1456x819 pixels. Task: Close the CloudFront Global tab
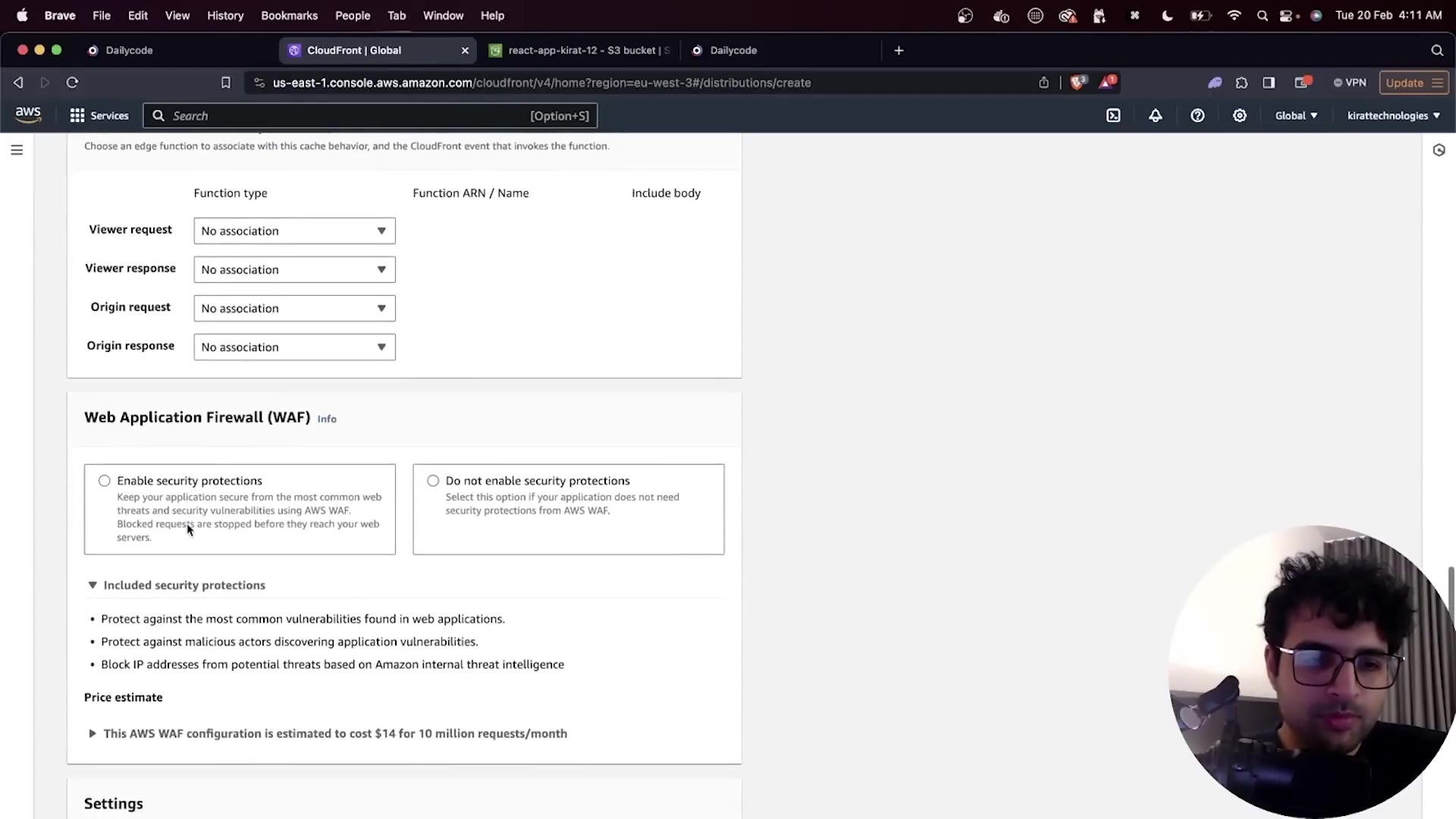(x=465, y=50)
